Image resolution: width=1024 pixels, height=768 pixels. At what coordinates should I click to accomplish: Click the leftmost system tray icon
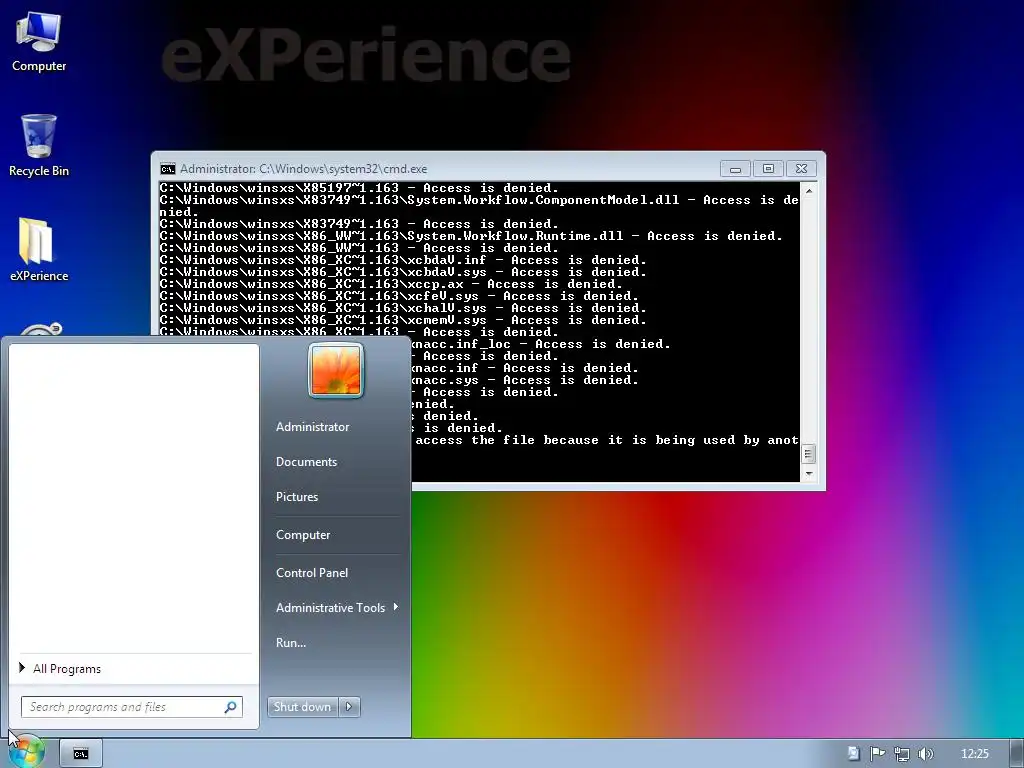point(853,754)
